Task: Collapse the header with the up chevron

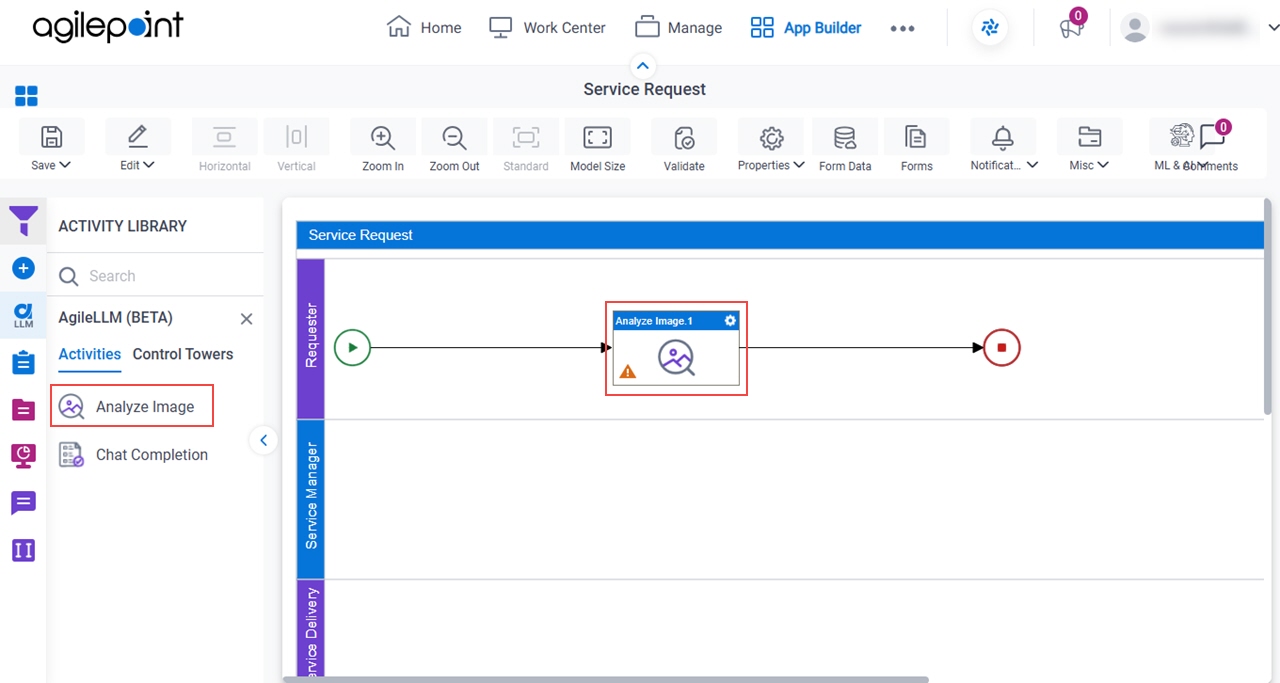Action: point(643,66)
